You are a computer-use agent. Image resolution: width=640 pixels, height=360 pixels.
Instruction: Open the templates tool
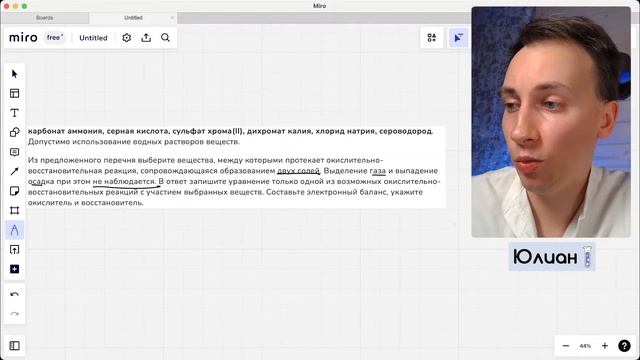tap(14, 93)
